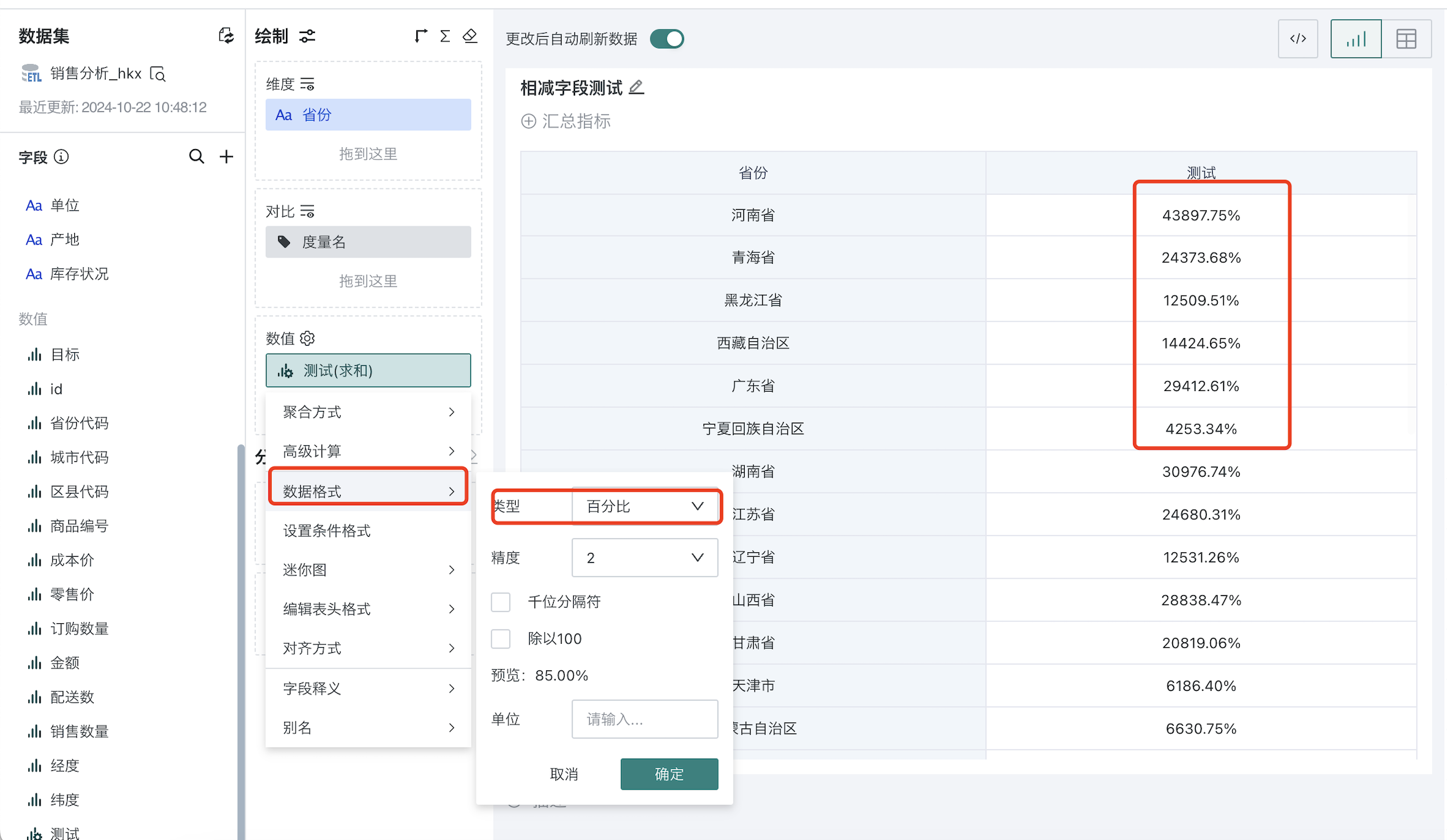Image resolution: width=1447 pixels, height=840 pixels.
Task: Select the 金额 numeric field icon
Action: pyautogui.click(x=34, y=663)
